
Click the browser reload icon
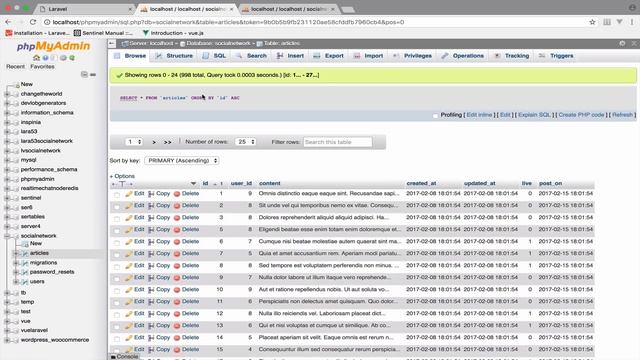point(33,22)
